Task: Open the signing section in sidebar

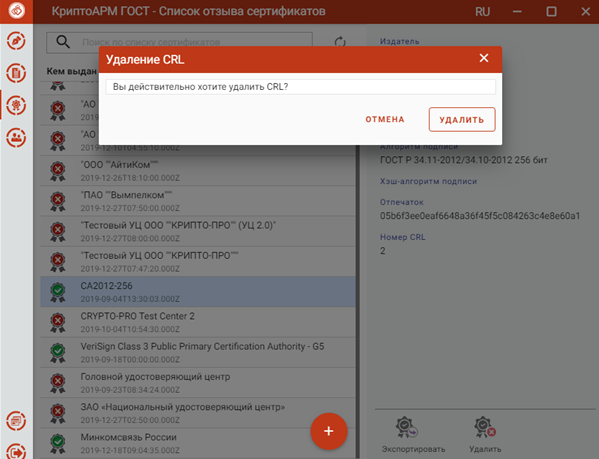Action: coord(16,41)
